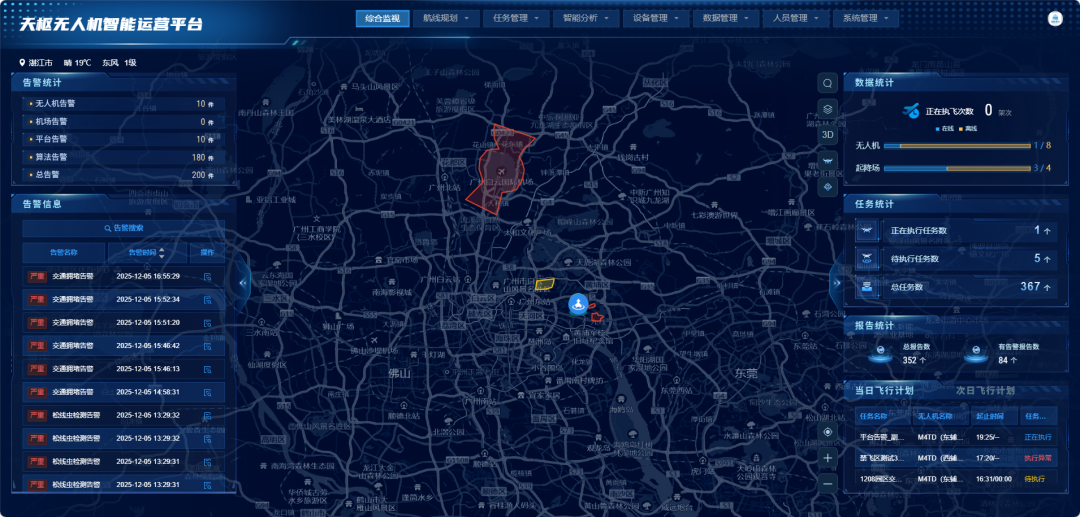Screen dimensions: 1080x517
Task: Open the map search tool icon
Action: click(827, 83)
